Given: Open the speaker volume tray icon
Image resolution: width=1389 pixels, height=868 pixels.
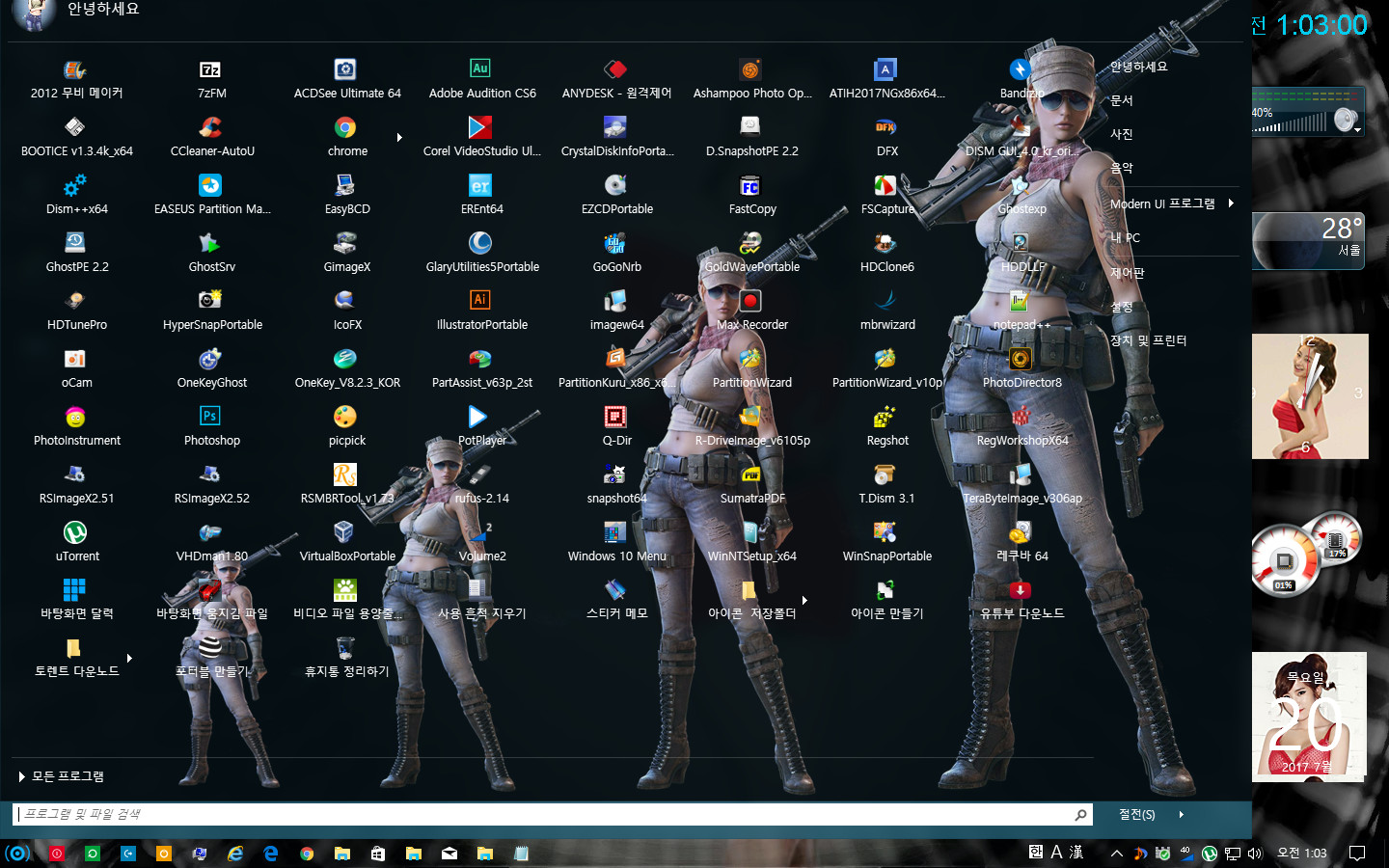Looking at the screenshot, I should tap(1255, 854).
